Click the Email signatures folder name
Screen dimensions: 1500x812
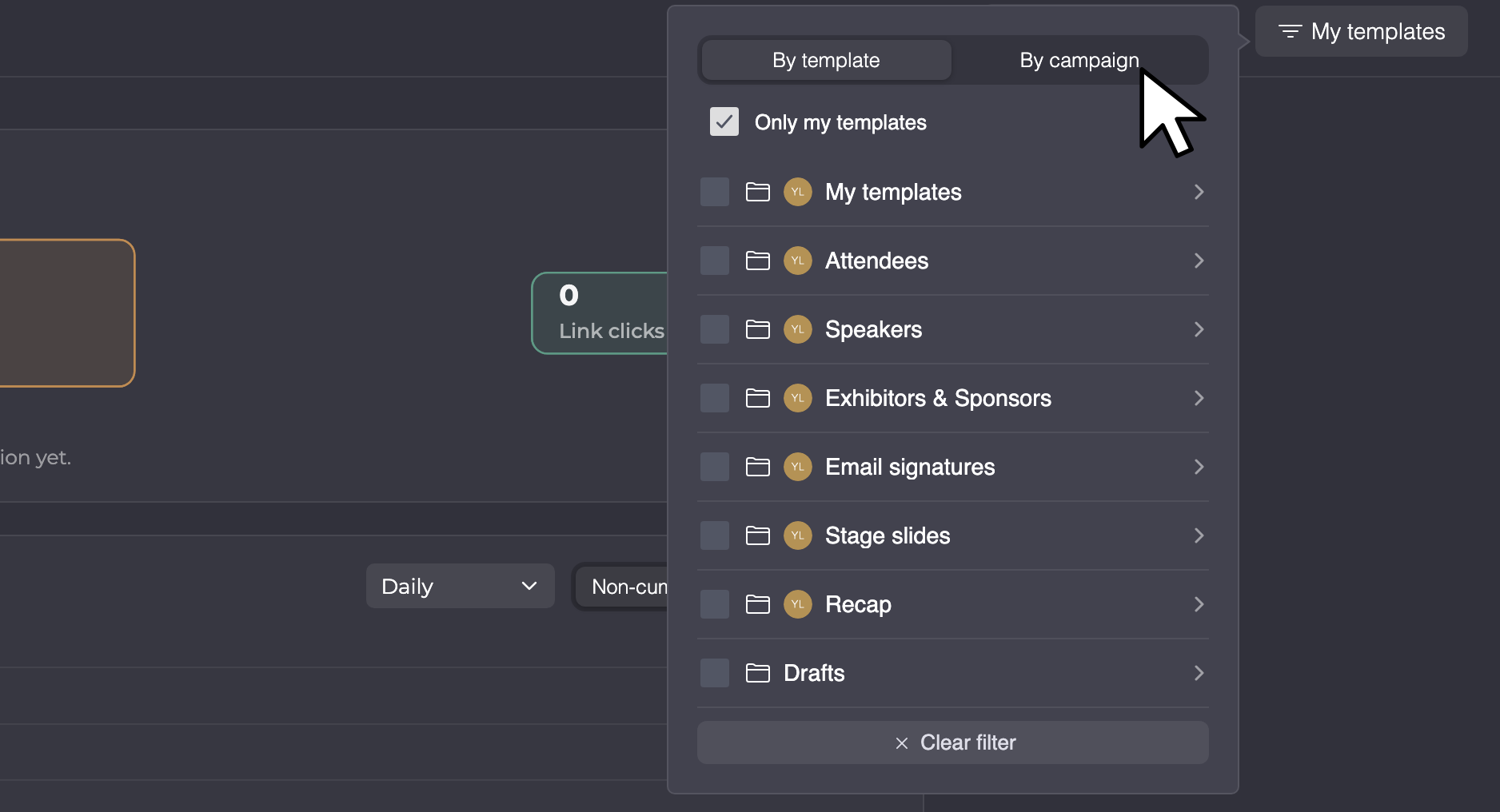(x=910, y=467)
